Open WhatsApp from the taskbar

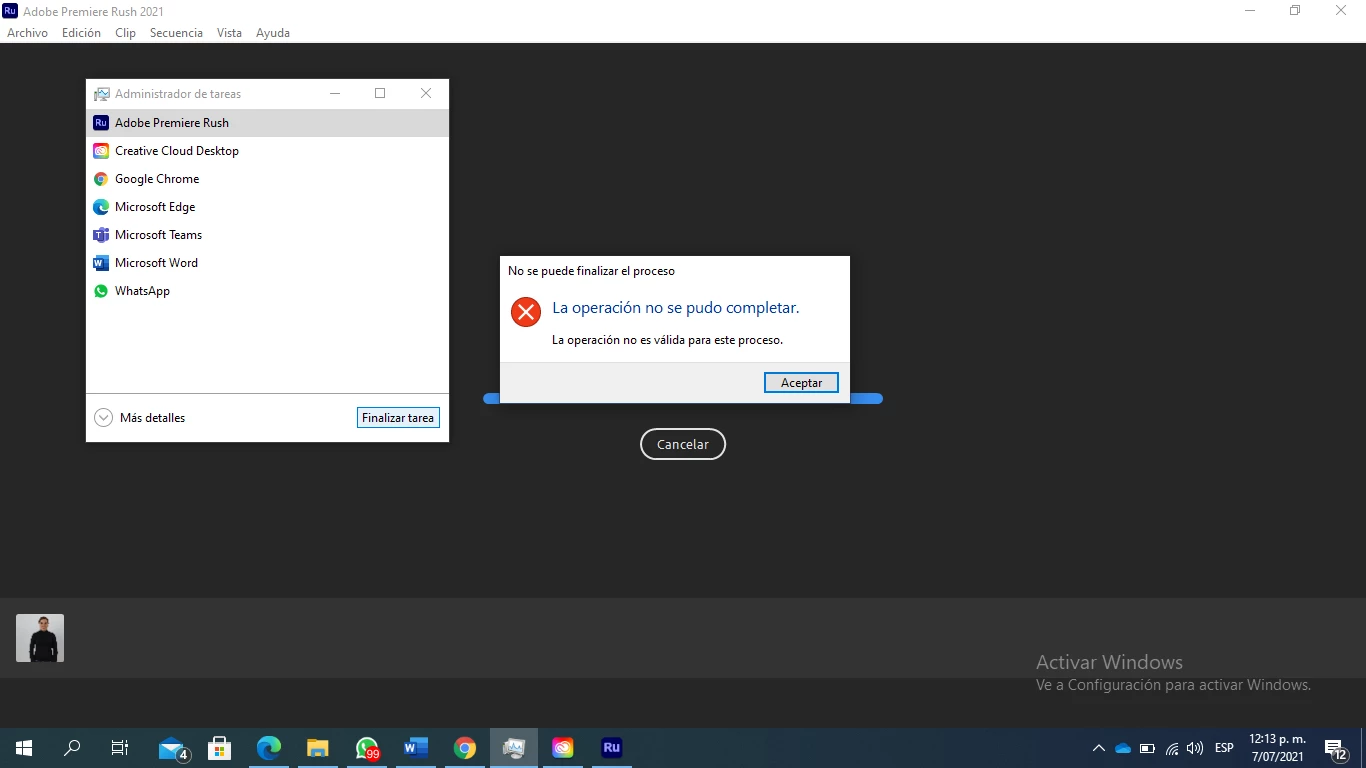pos(367,748)
